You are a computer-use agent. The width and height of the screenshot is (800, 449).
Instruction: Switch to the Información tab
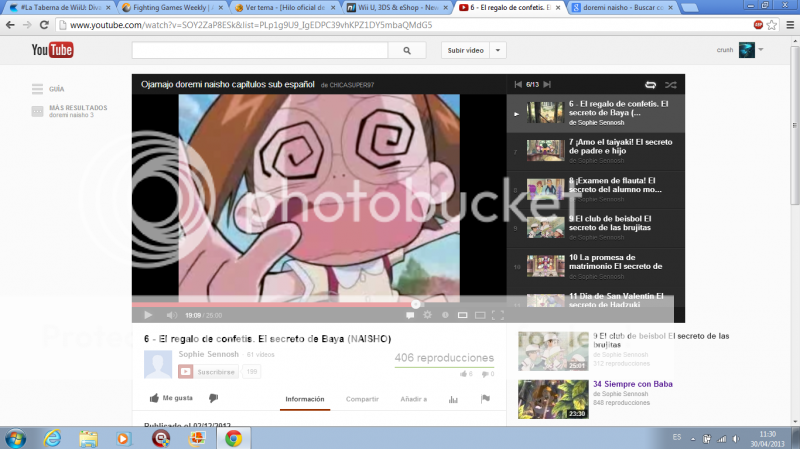[x=305, y=399]
